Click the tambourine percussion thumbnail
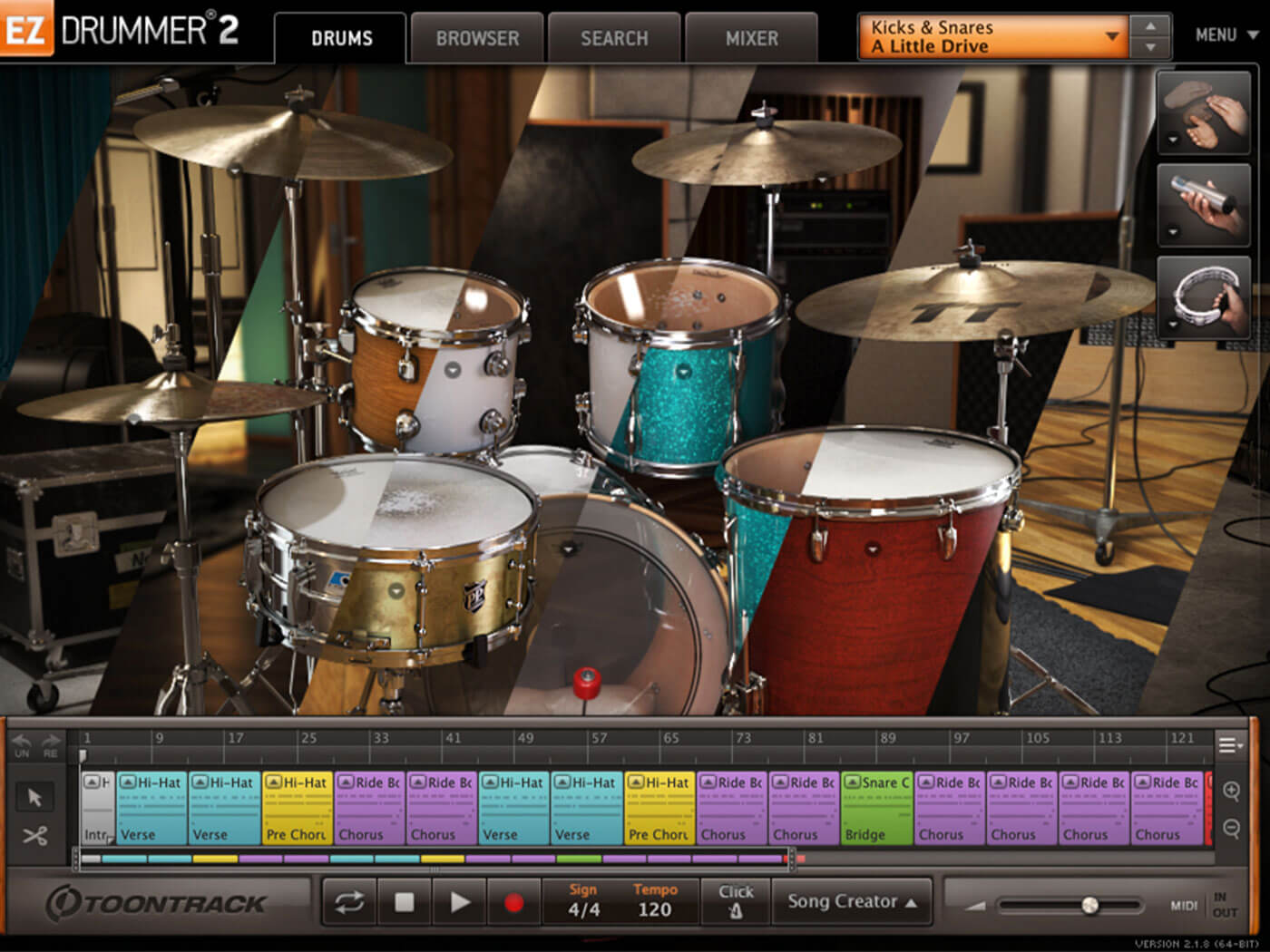This screenshot has height=952, width=1270. click(1204, 297)
